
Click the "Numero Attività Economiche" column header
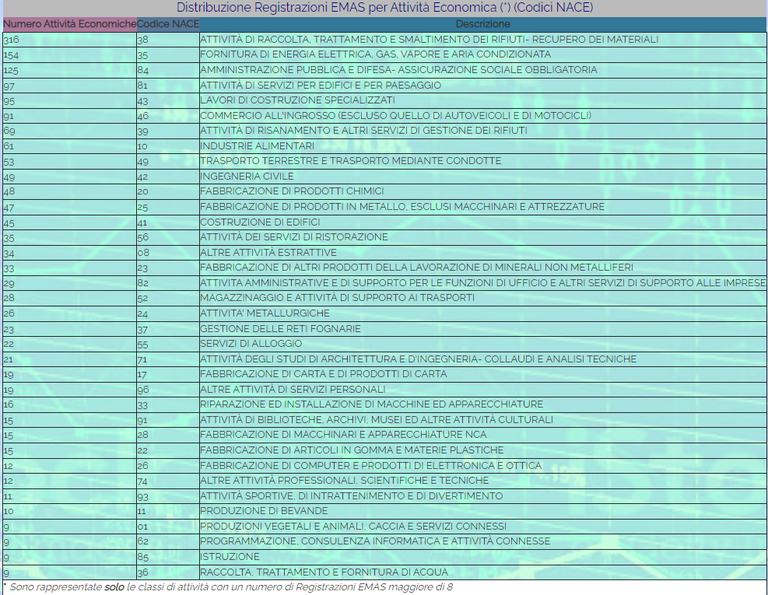[68, 23]
